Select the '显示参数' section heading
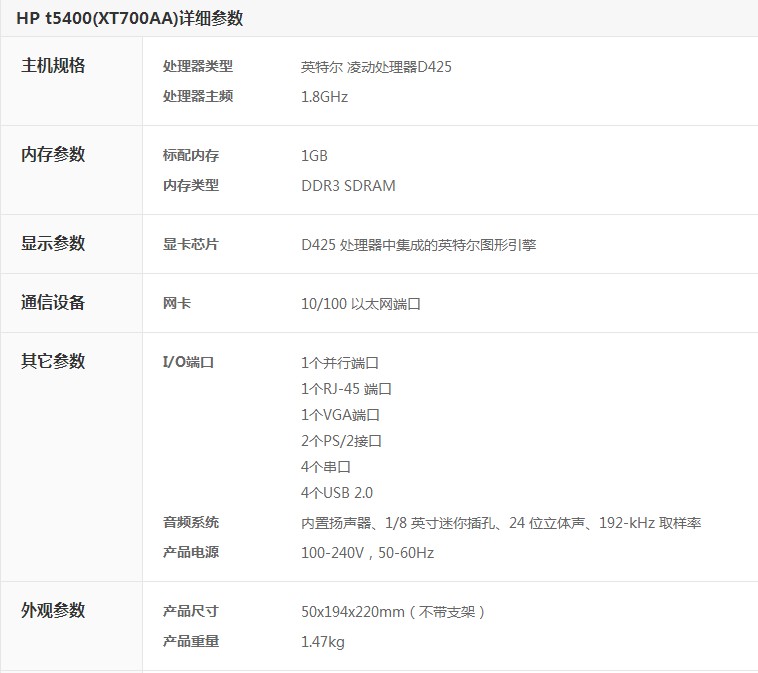This screenshot has width=758, height=673. tap(53, 243)
